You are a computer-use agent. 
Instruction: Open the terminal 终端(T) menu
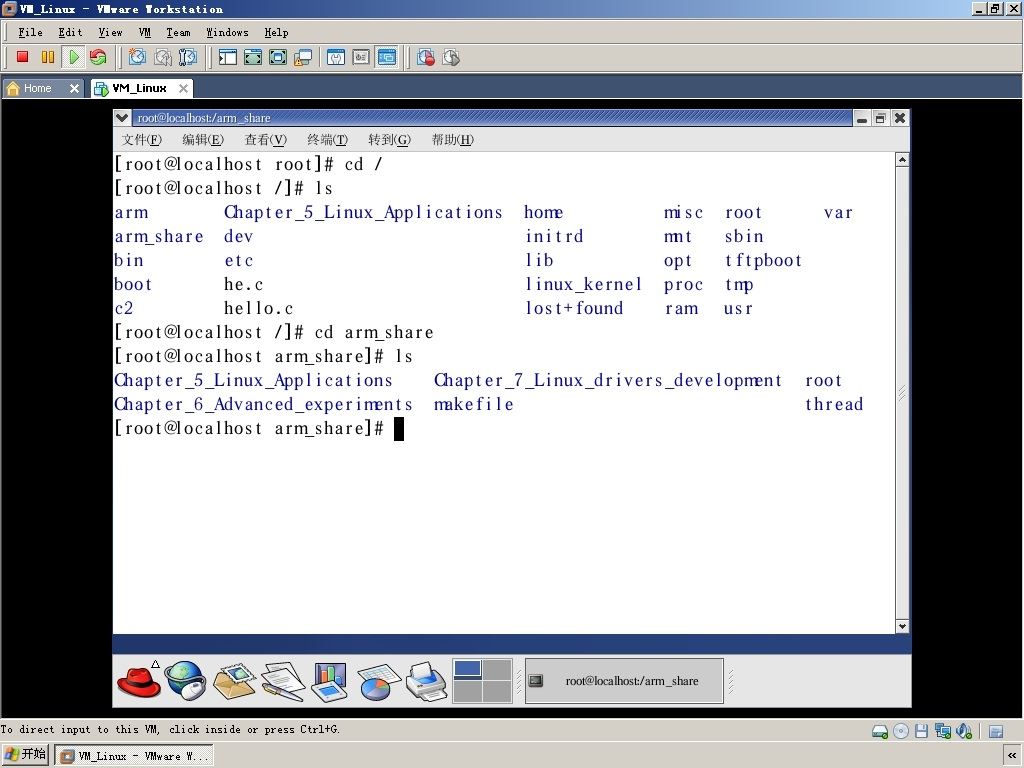coord(328,140)
